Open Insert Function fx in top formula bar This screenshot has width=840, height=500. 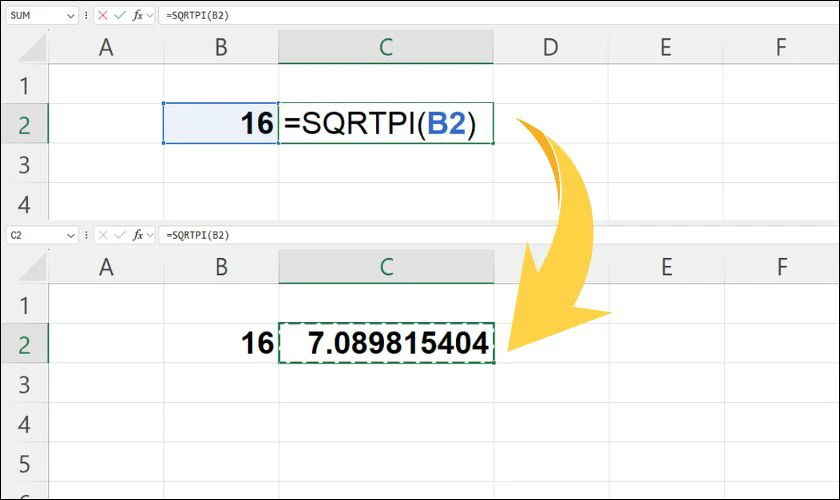point(138,16)
